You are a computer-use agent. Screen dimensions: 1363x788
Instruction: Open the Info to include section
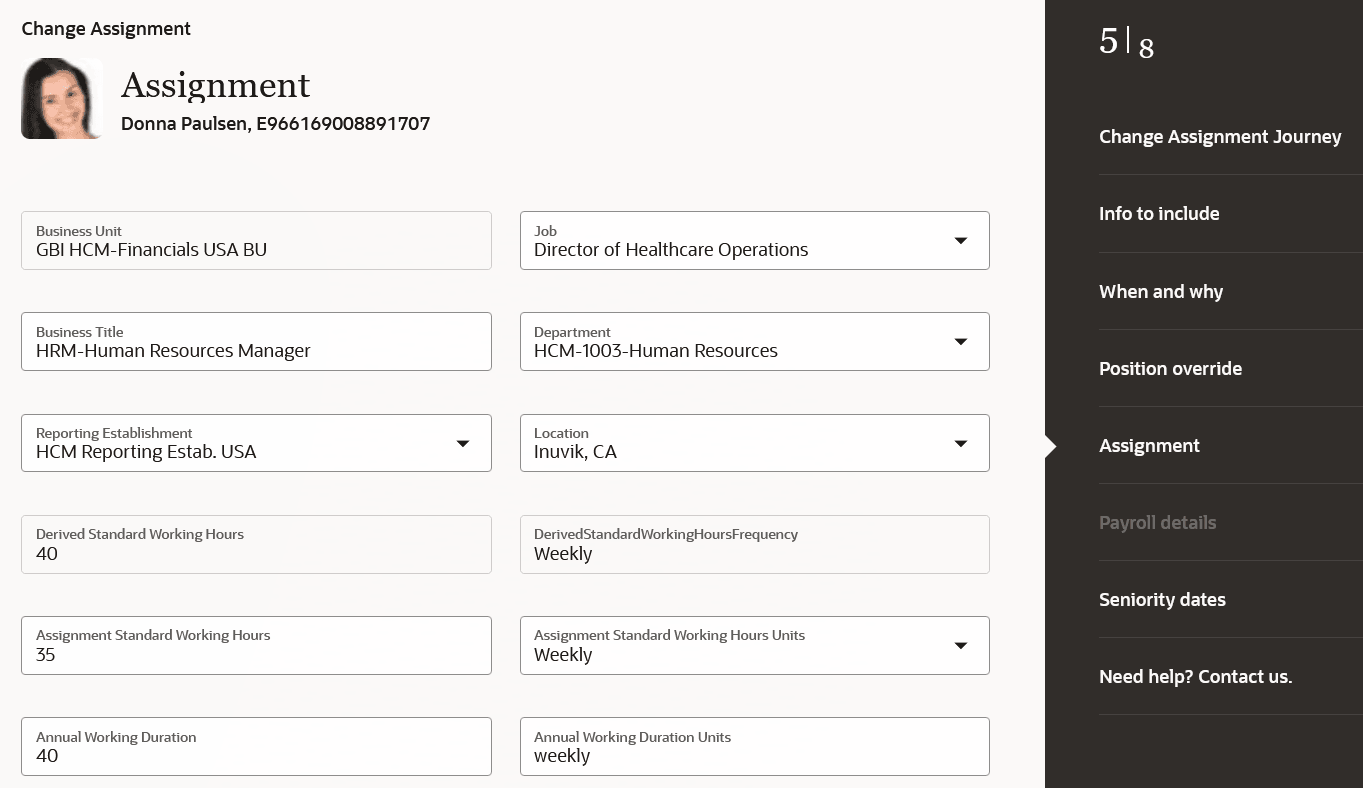[x=1159, y=214]
